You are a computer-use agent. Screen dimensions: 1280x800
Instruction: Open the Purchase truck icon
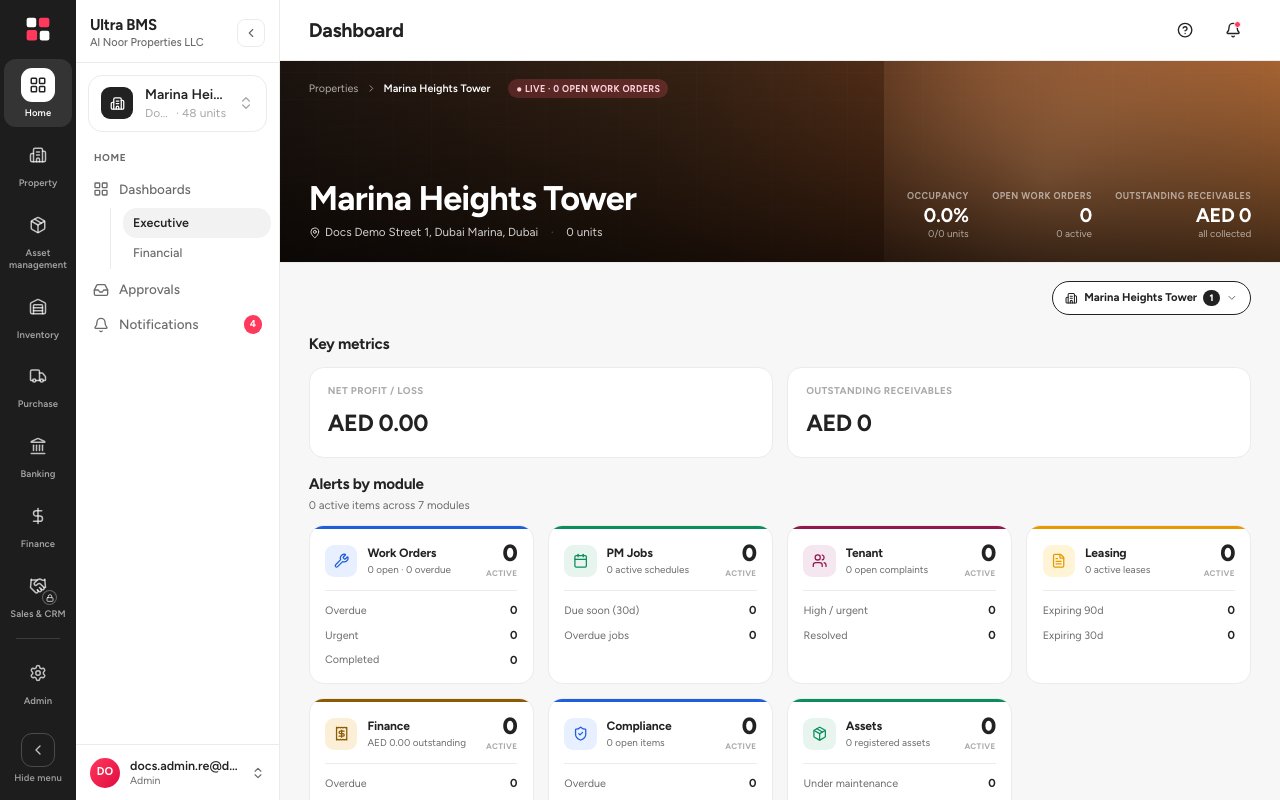(x=38, y=376)
